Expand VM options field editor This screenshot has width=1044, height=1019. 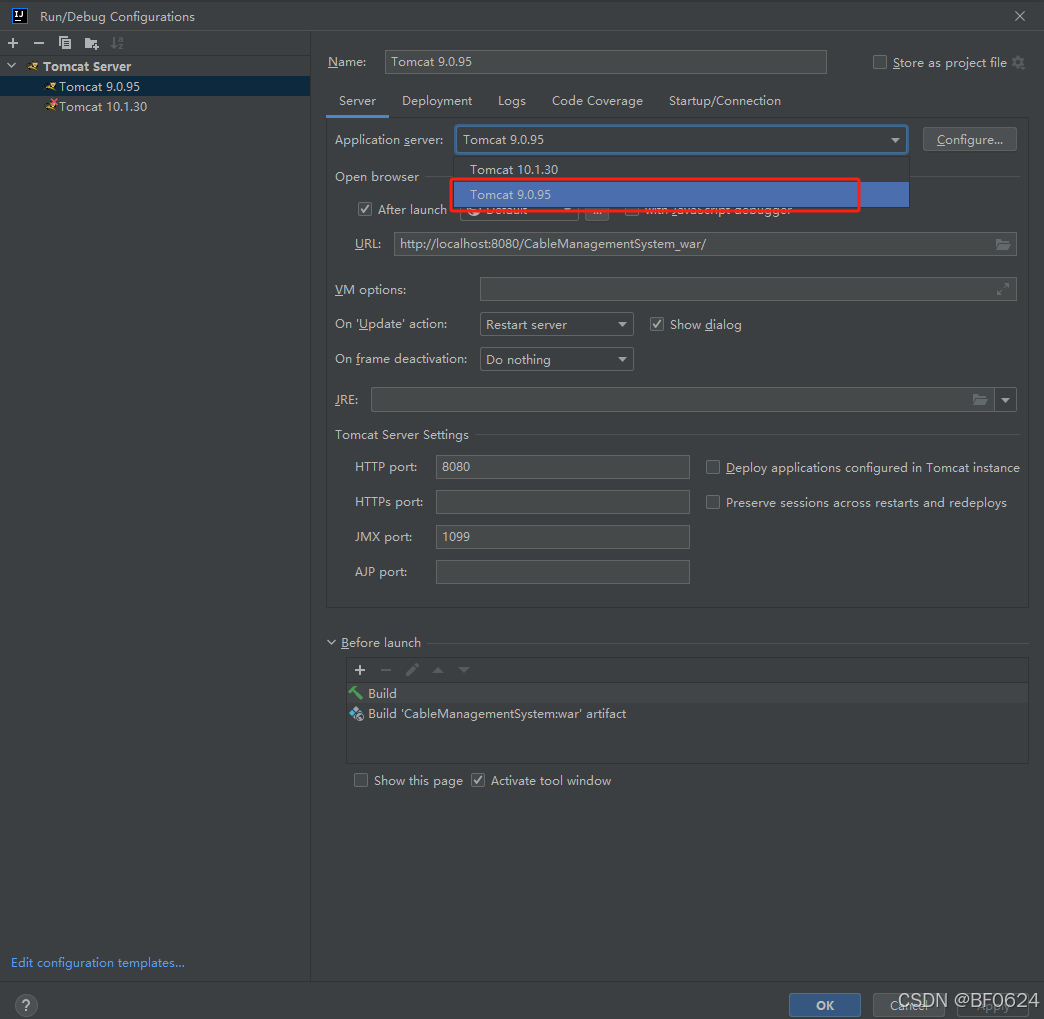click(x=1003, y=289)
